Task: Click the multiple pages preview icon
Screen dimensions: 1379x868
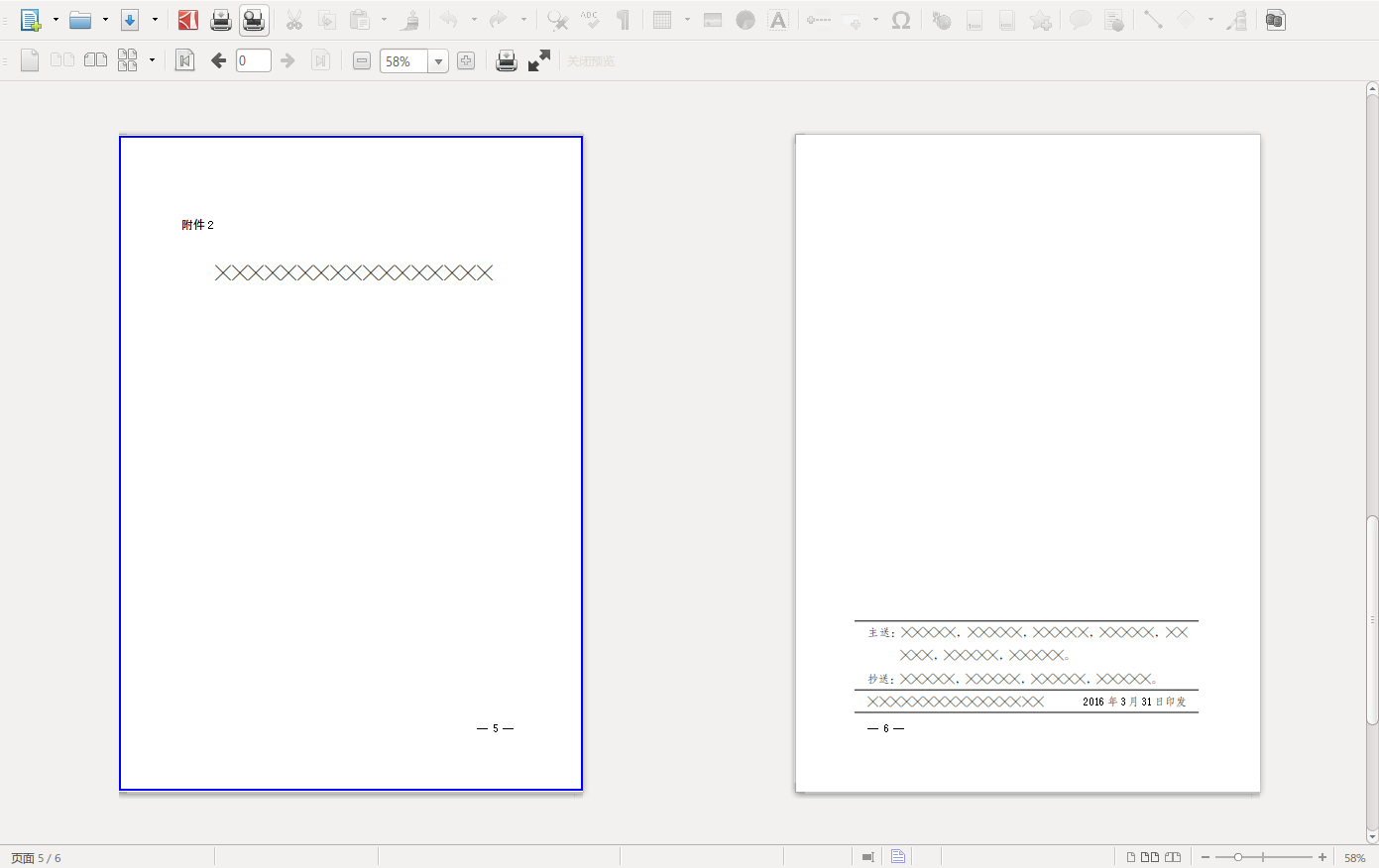Action: click(128, 60)
